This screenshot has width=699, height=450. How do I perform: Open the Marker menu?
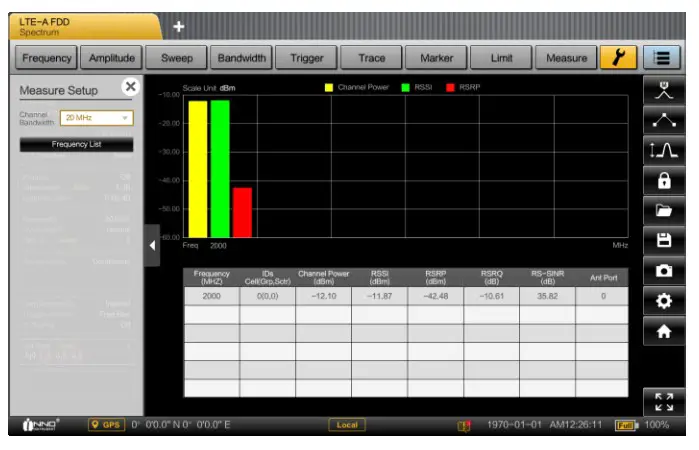pyautogui.click(x=436, y=58)
